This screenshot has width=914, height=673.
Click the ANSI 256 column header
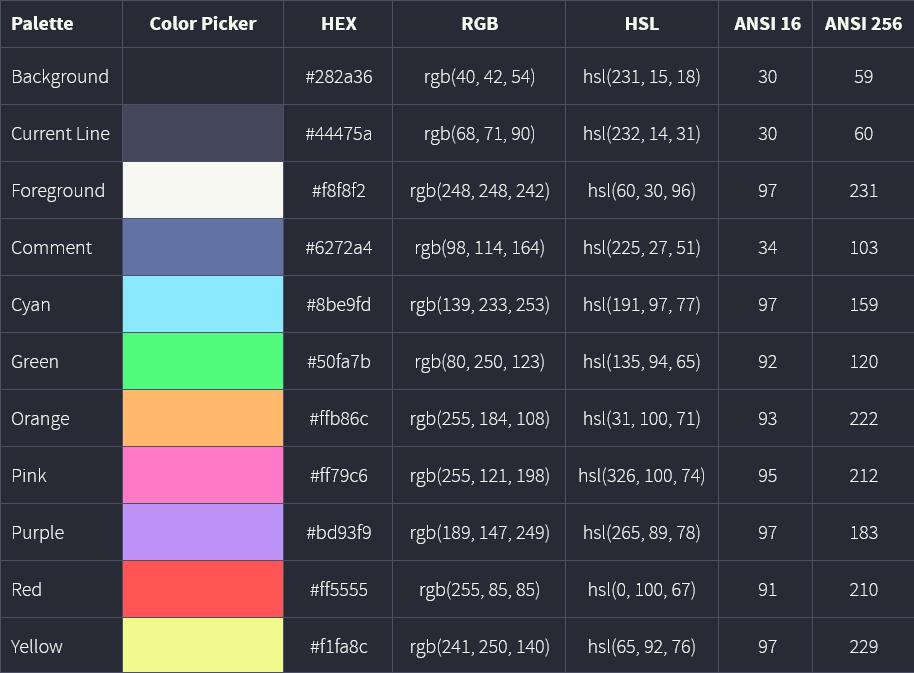point(863,23)
